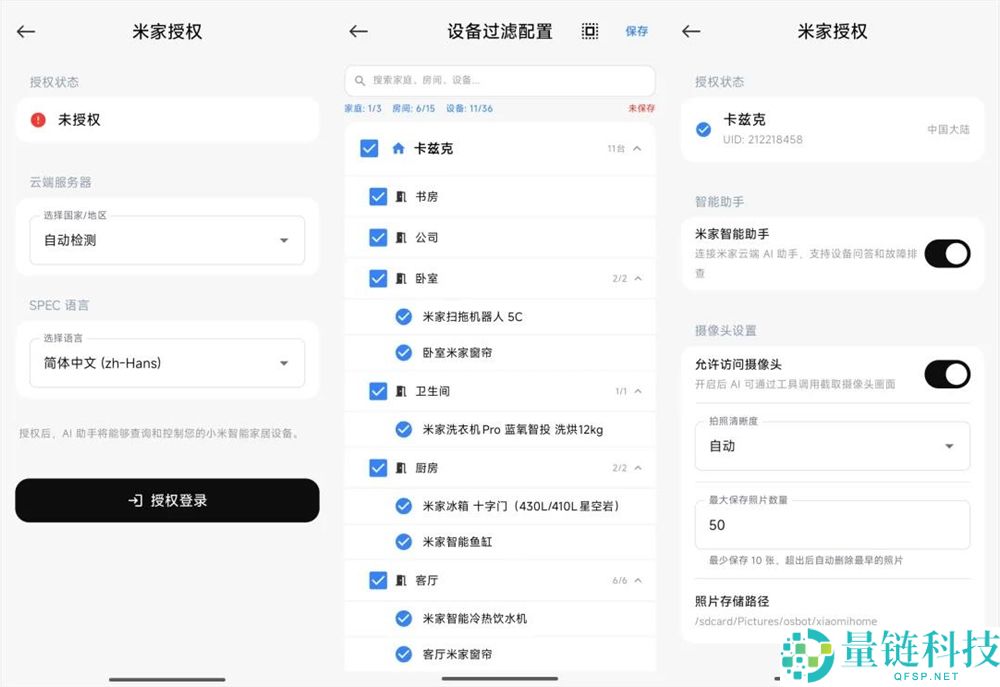1000x687 pixels.
Task: Click the back arrow on the left 米家授权 screen
Action: tap(24, 31)
